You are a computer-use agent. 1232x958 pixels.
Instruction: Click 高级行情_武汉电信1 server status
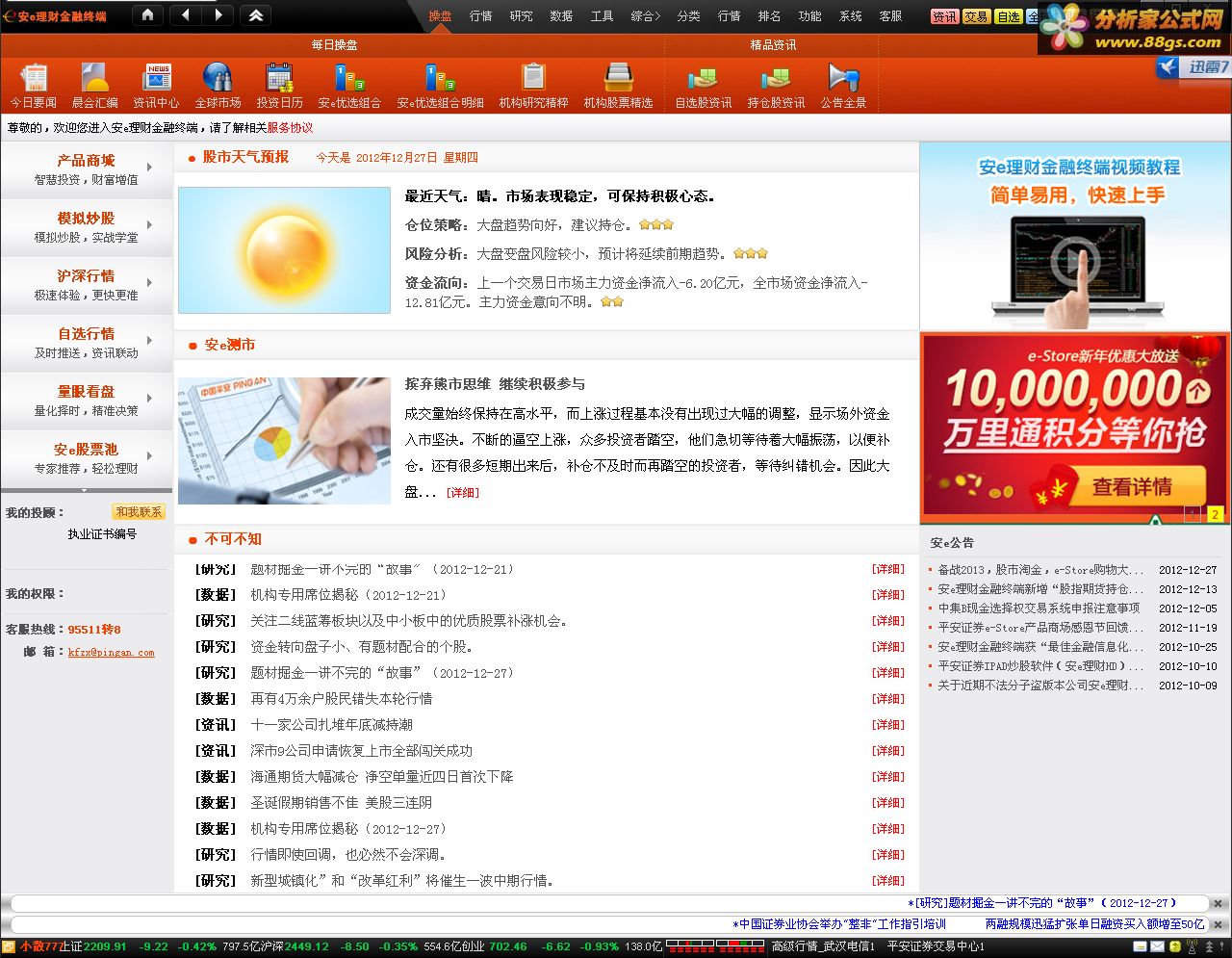[823, 947]
